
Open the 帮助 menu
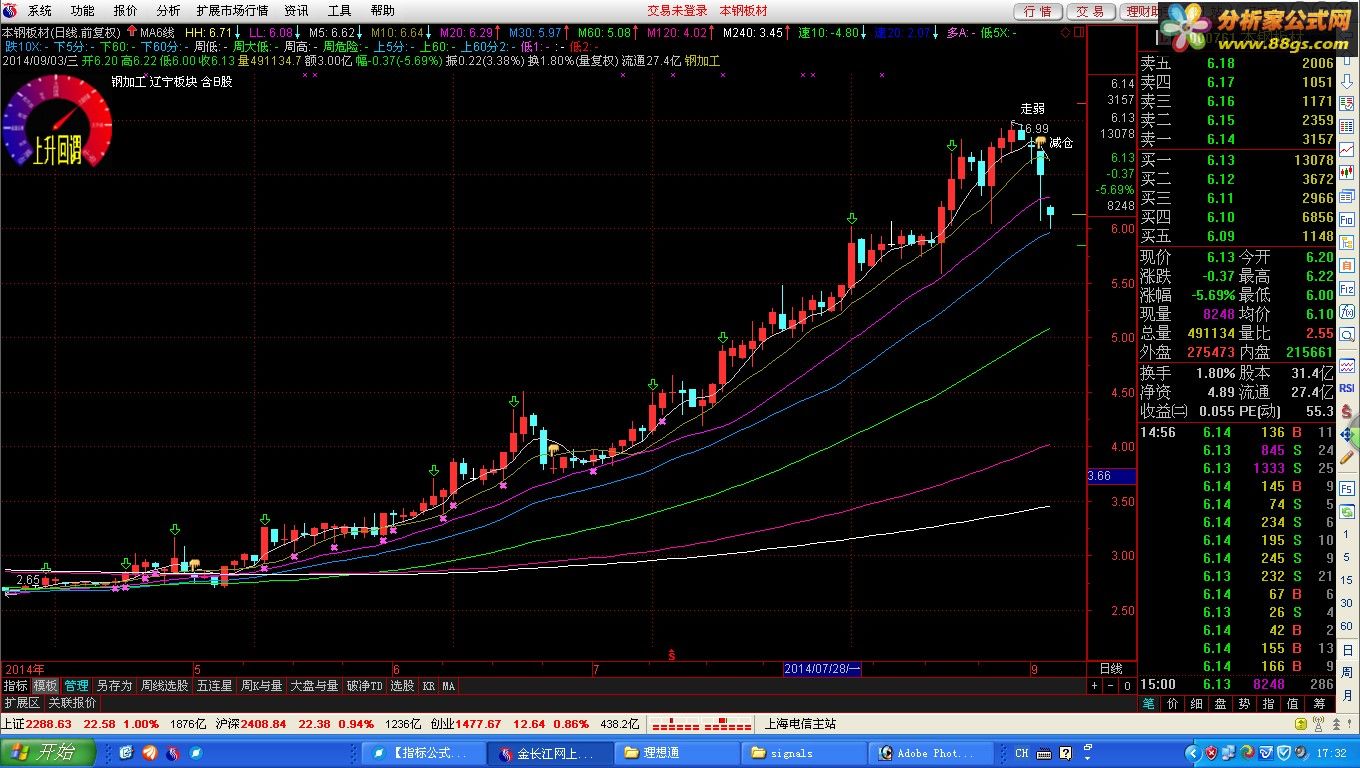tap(382, 10)
